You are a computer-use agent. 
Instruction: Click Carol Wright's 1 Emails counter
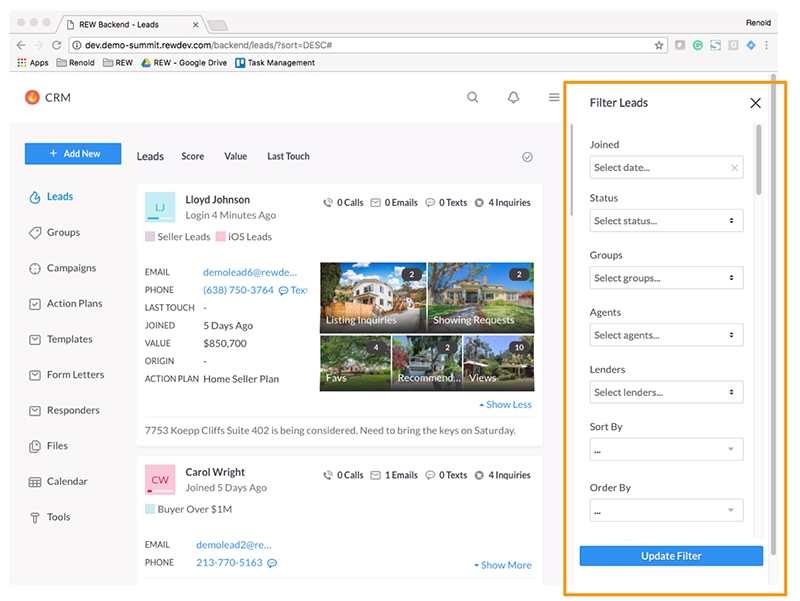click(x=394, y=475)
